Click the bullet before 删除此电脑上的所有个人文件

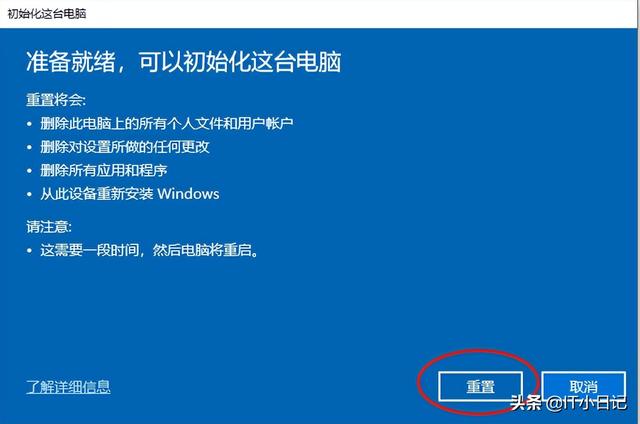29,124
